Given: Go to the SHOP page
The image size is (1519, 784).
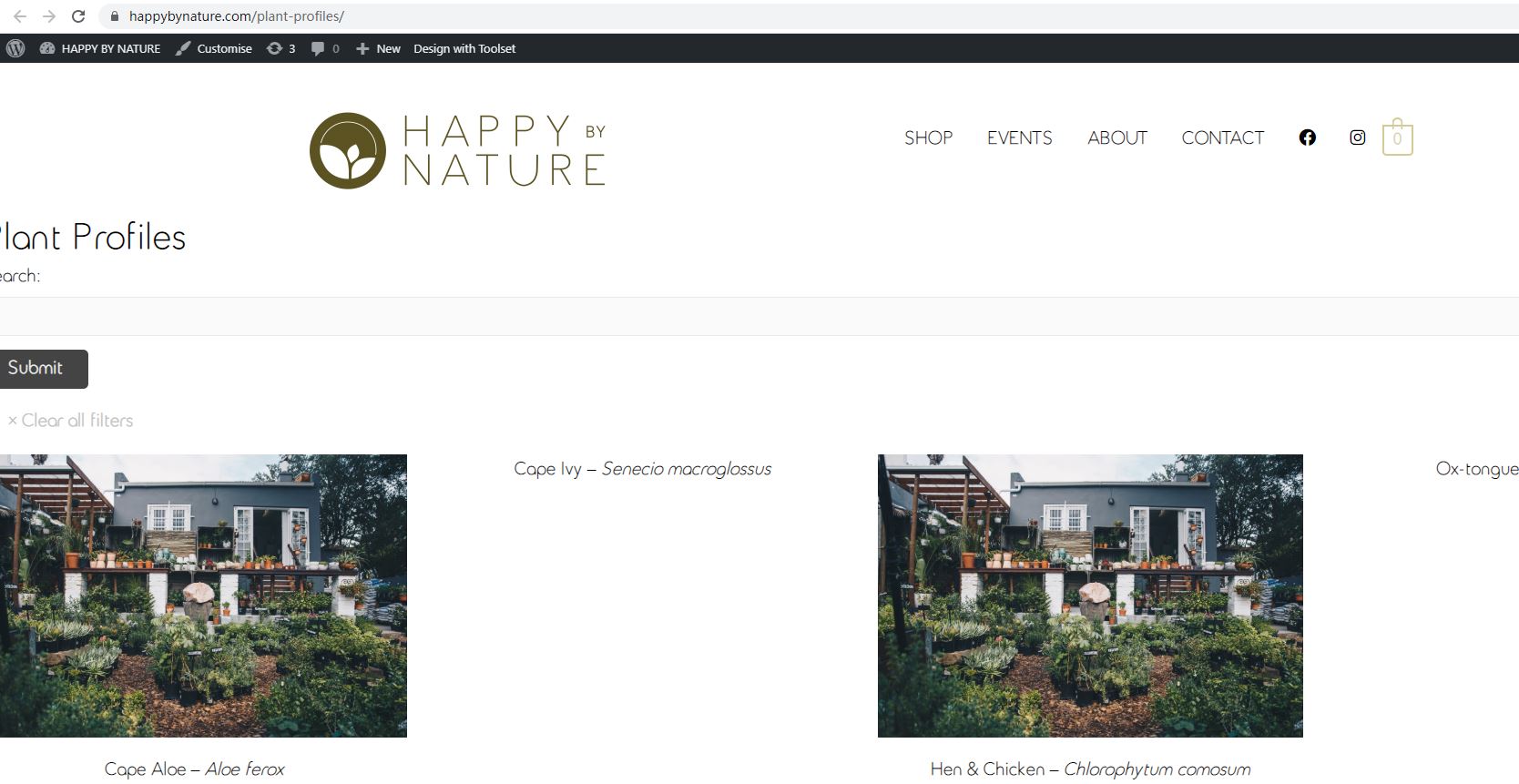Looking at the screenshot, I should pos(928,137).
